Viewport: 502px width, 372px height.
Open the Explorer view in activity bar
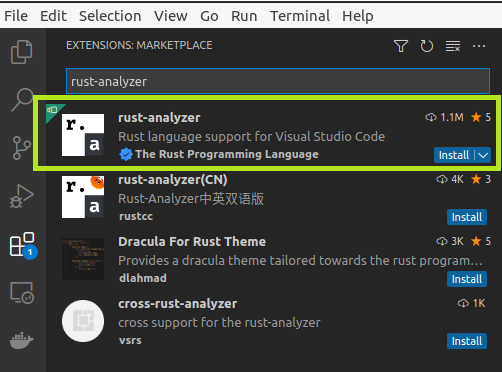[22, 52]
